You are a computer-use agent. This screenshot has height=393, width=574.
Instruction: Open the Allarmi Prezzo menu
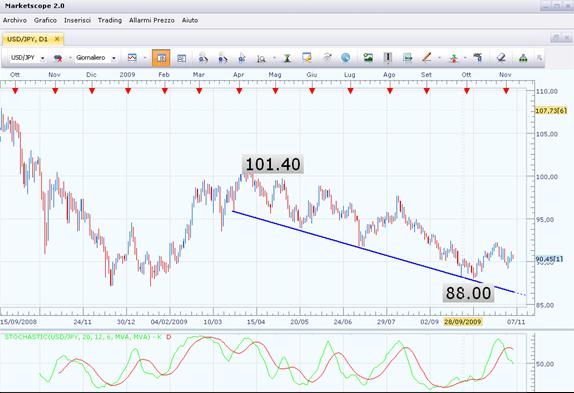coord(152,20)
